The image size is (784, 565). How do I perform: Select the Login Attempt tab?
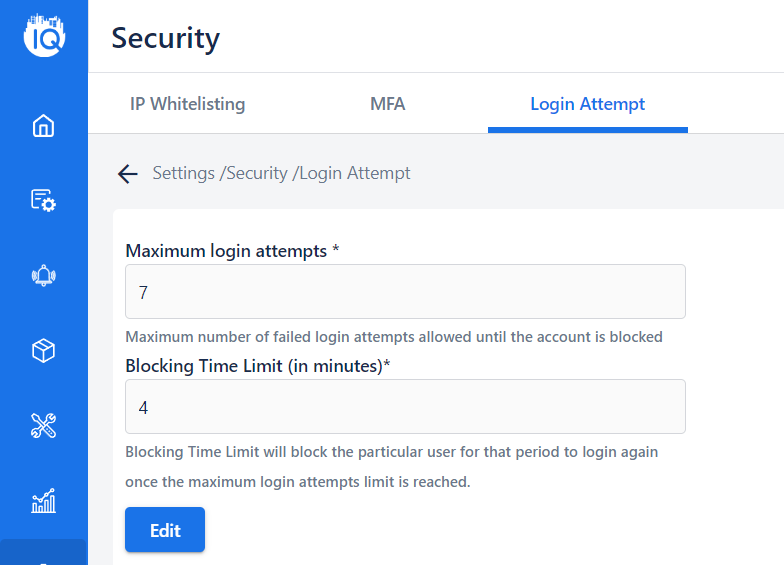(x=588, y=104)
